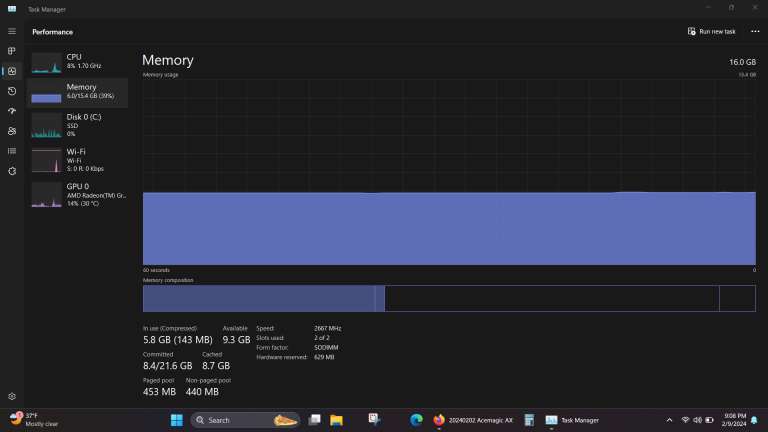The image size is (768, 432).
Task: Open the Services page icon
Action: point(12,171)
